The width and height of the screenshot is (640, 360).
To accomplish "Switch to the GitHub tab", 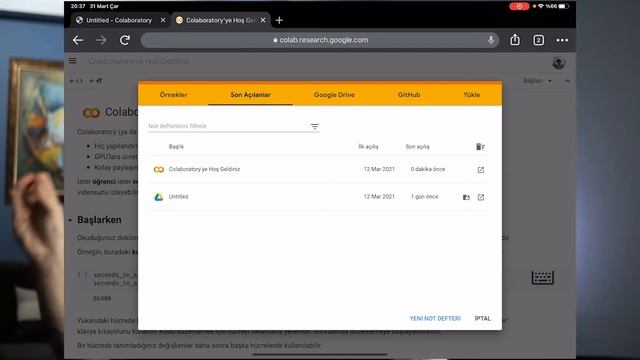I will coord(409,95).
